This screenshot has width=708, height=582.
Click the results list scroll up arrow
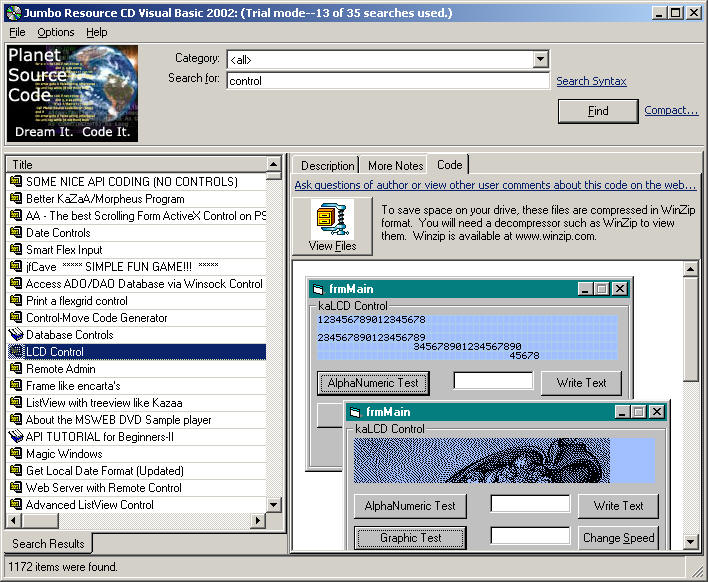pos(274,164)
